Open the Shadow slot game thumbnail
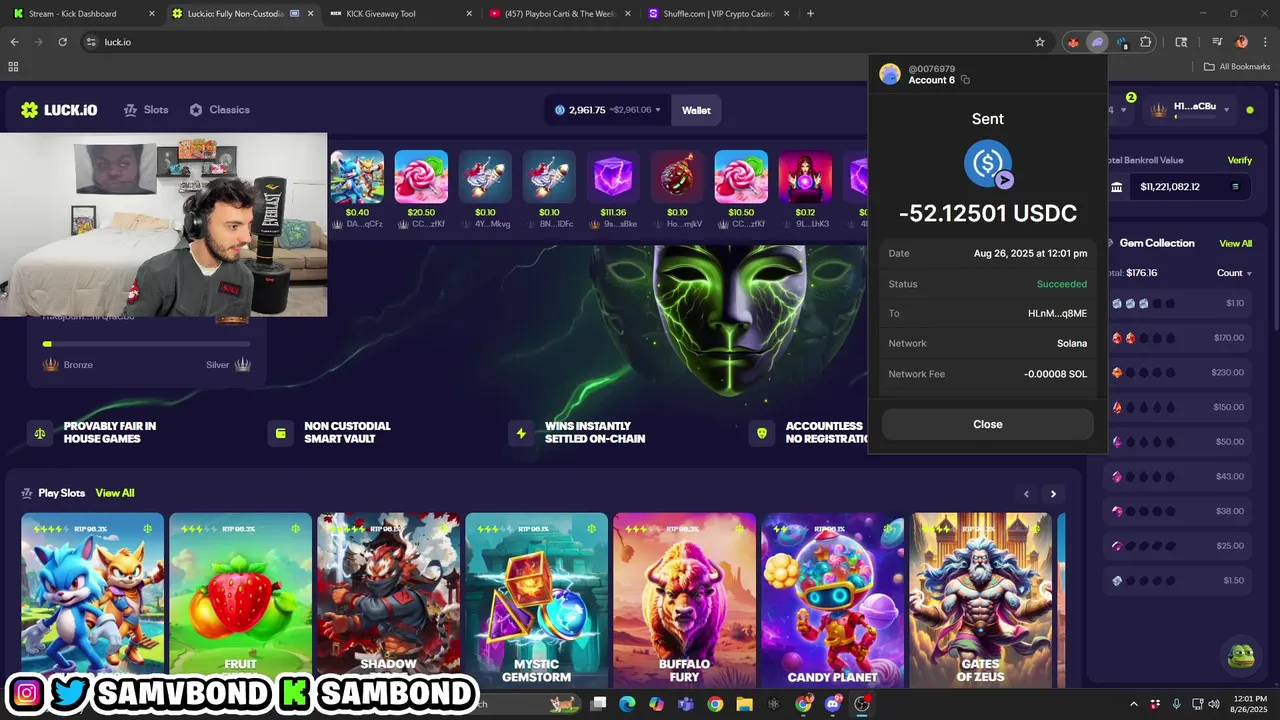This screenshot has height=720, width=1280. 388,600
